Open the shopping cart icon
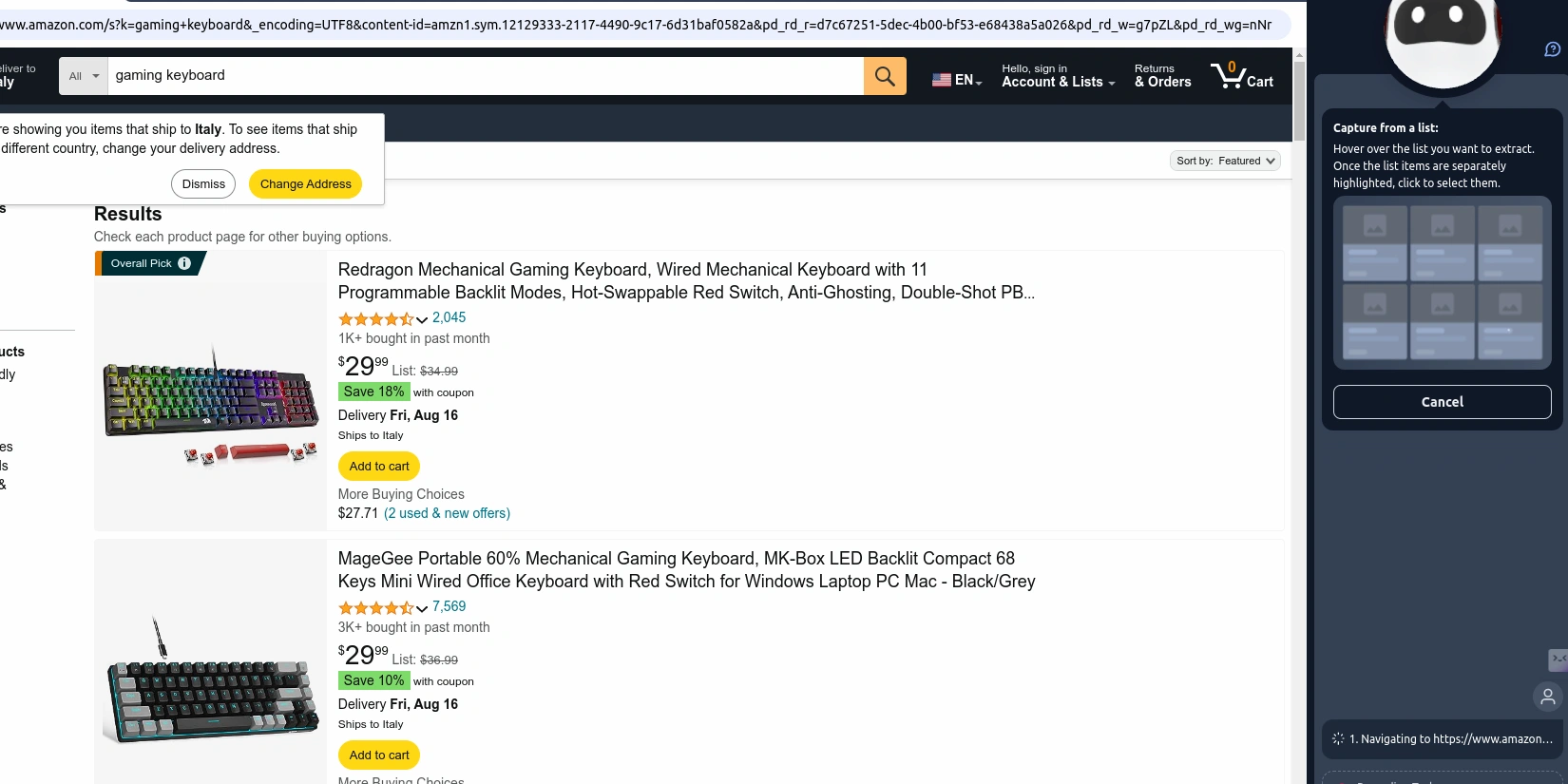Image resolution: width=1568 pixels, height=784 pixels. 1241,76
